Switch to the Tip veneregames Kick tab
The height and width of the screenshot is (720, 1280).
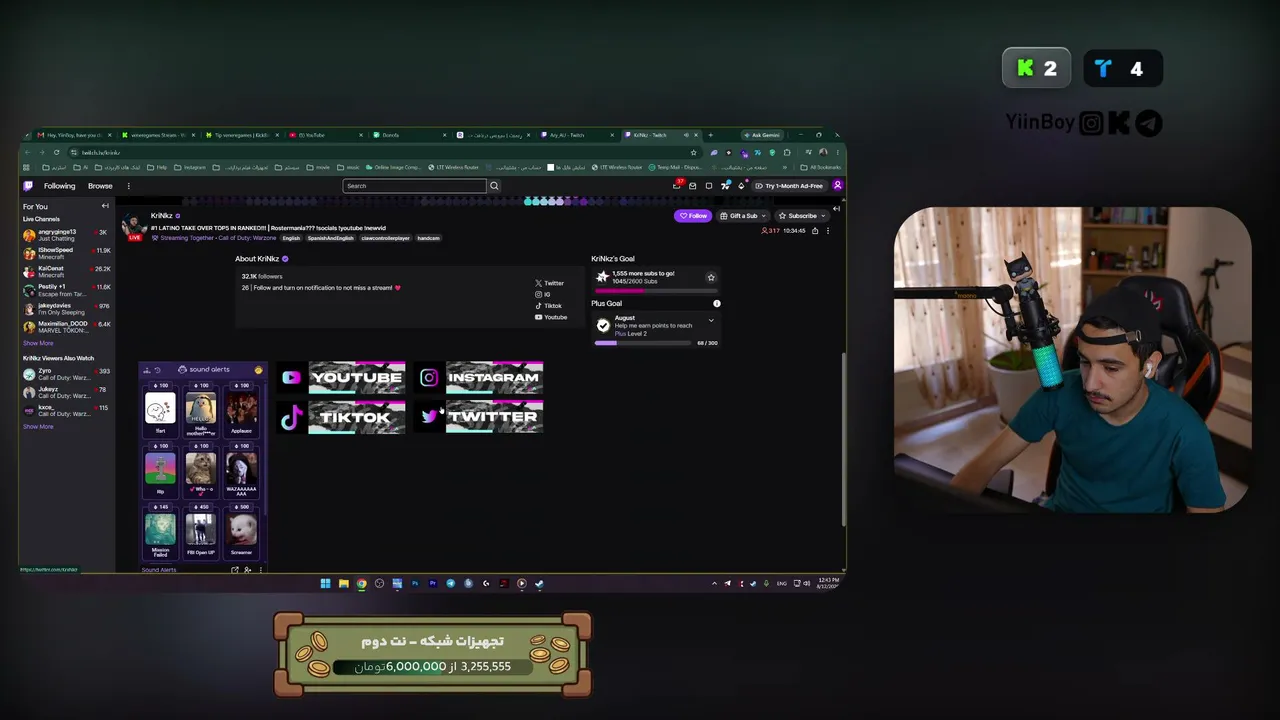[240, 135]
